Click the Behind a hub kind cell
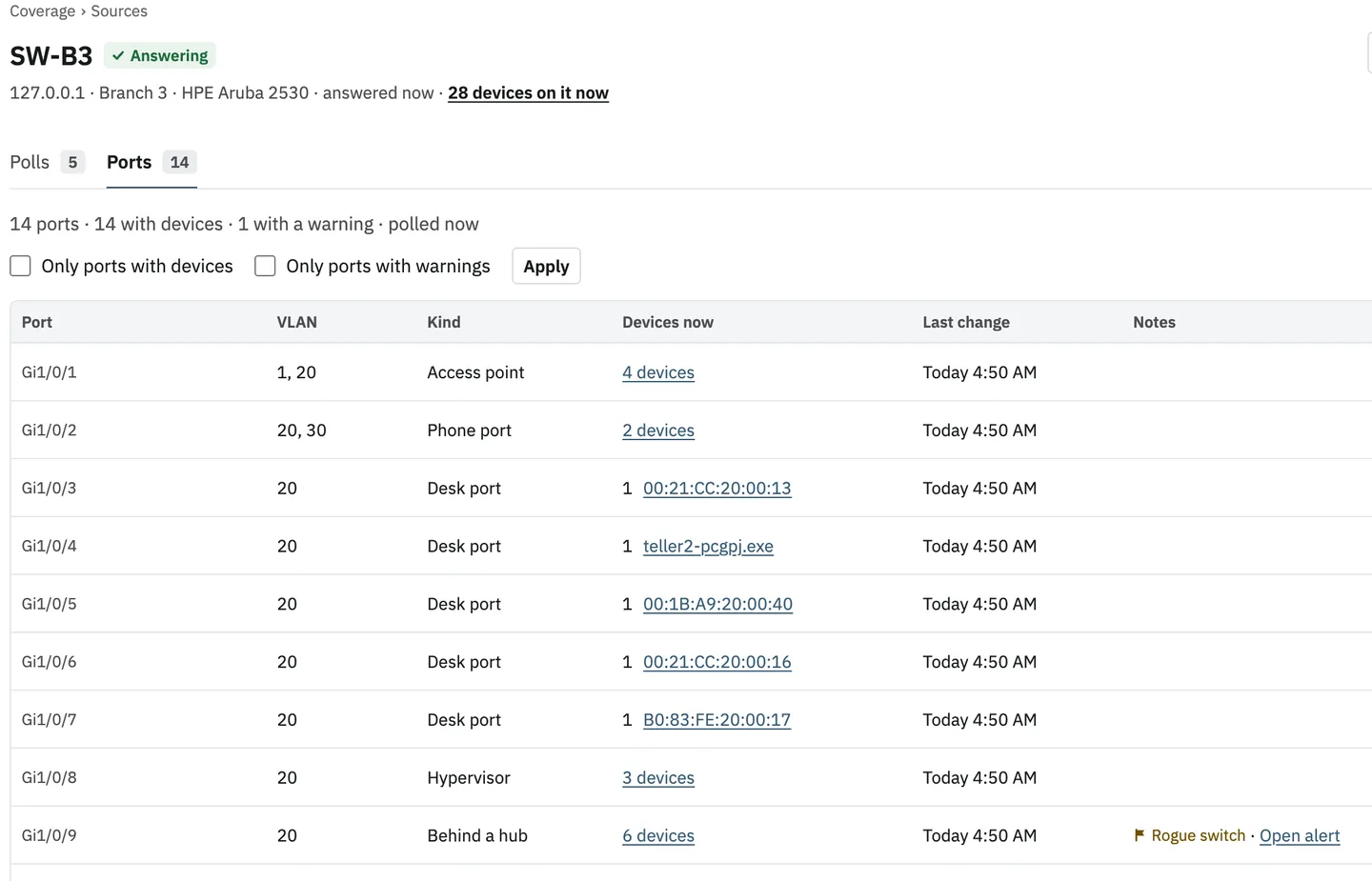 click(x=477, y=835)
